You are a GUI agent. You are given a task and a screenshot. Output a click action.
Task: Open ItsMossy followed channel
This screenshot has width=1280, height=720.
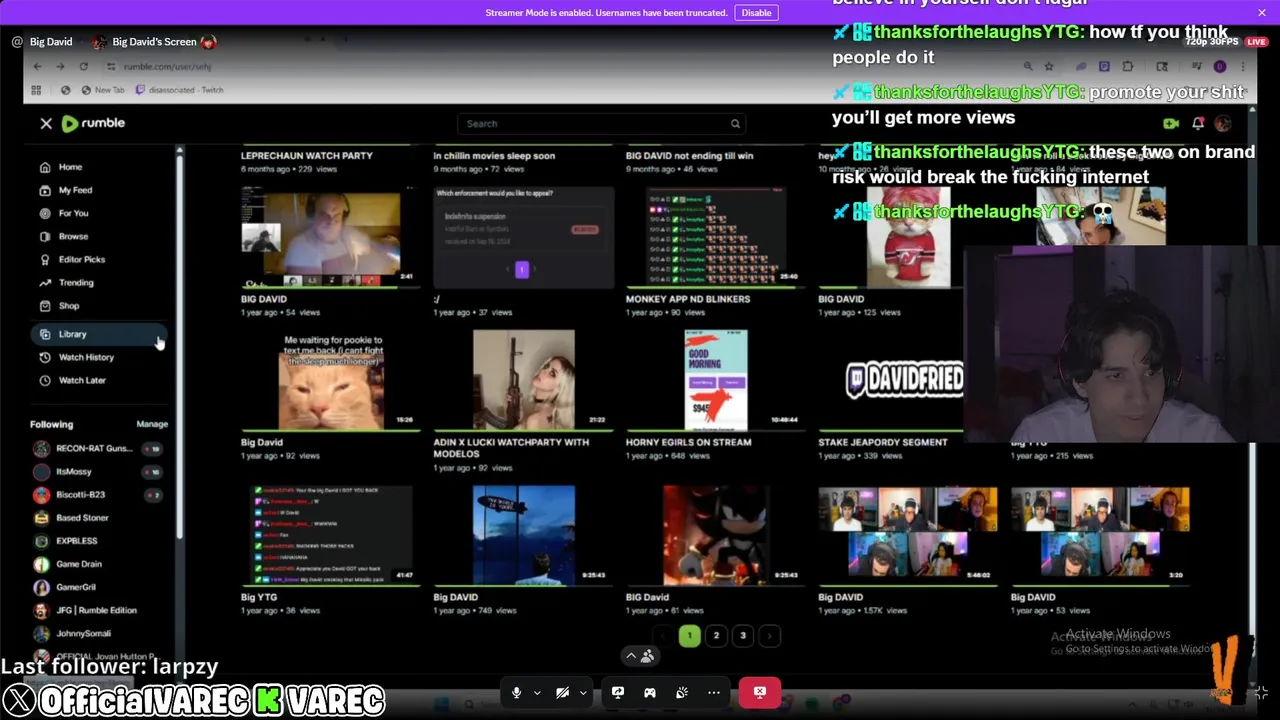[x=74, y=471]
